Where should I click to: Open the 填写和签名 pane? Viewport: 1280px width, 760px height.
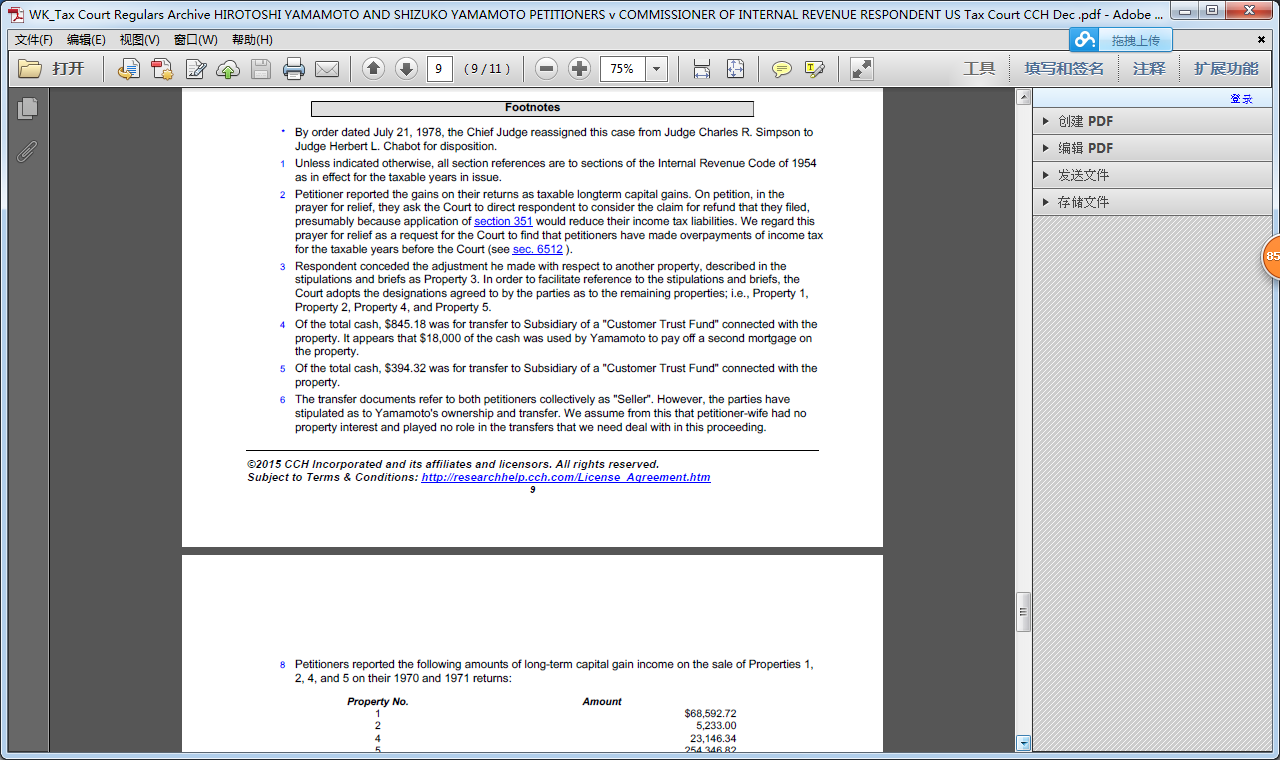[1064, 69]
